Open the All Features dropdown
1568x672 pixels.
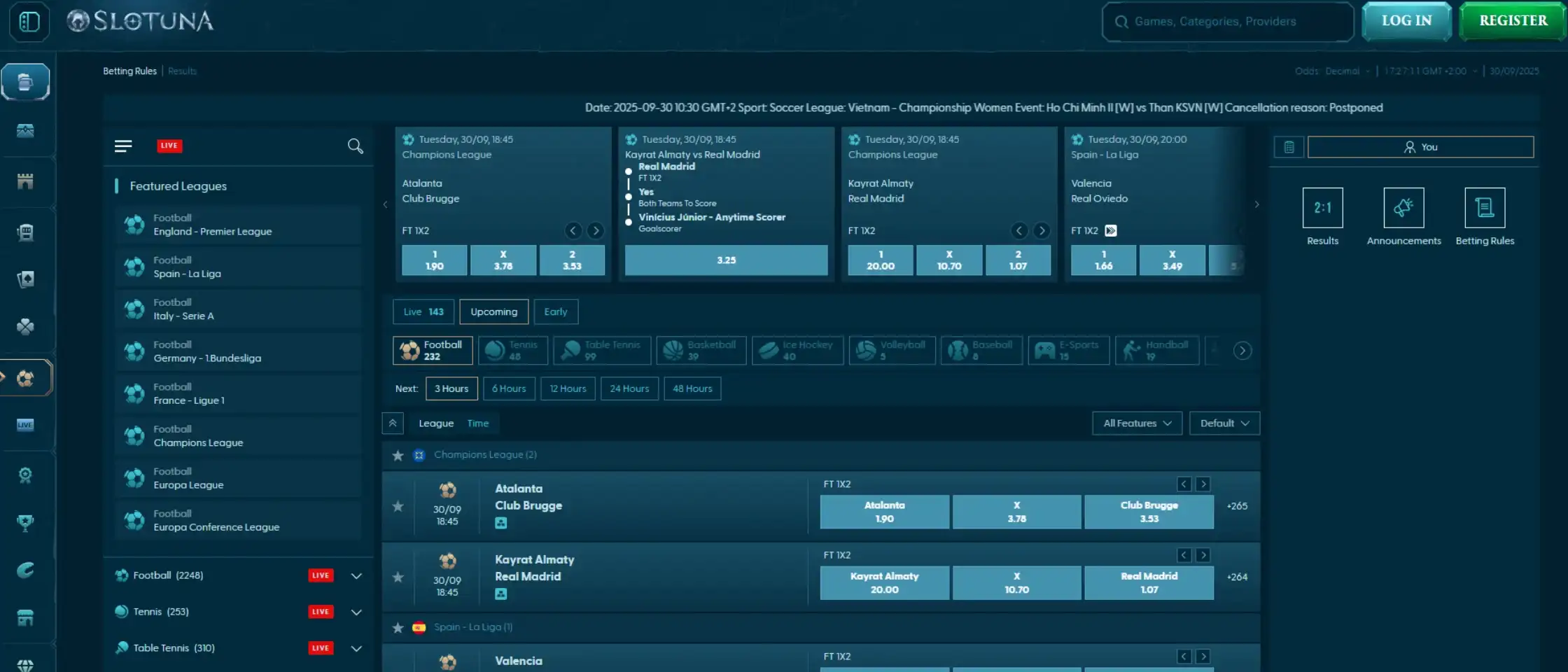point(1136,423)
